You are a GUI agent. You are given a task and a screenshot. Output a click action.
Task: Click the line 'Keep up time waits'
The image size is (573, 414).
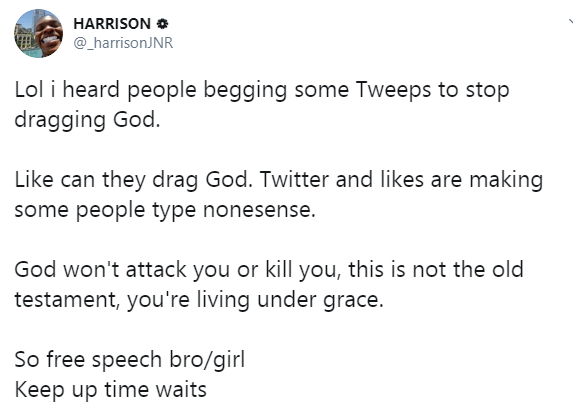[x=110, y=390]
